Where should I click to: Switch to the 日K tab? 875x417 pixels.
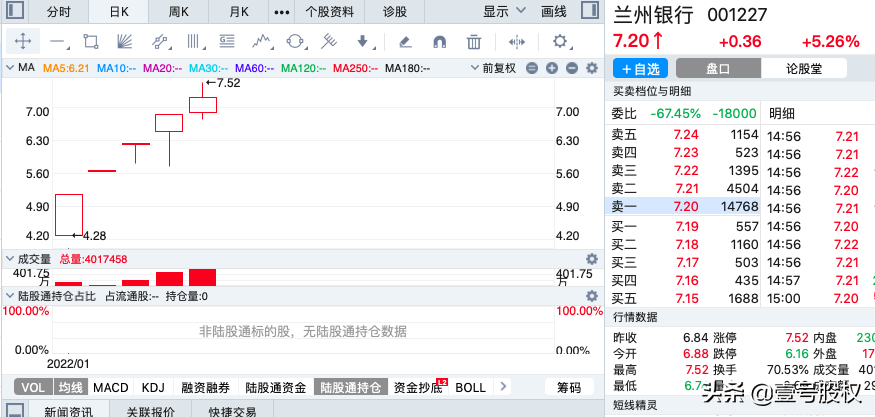119,12
